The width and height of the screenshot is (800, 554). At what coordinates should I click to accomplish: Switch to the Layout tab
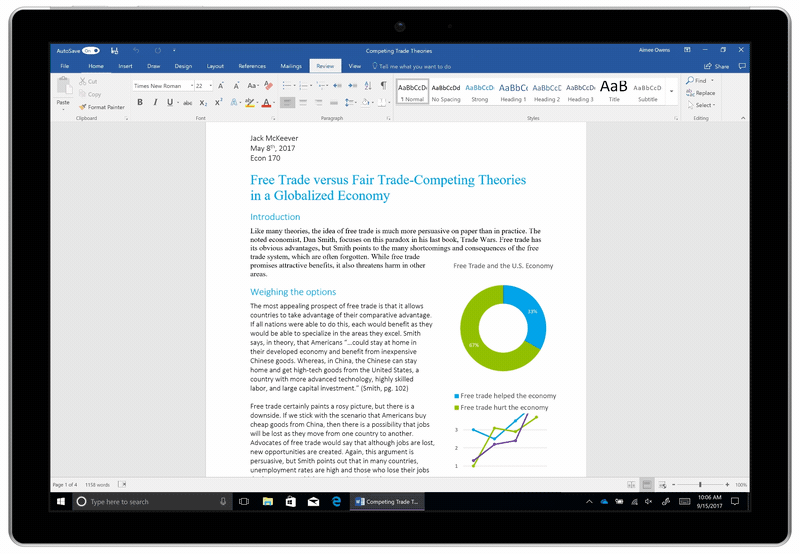pos(215,66)
